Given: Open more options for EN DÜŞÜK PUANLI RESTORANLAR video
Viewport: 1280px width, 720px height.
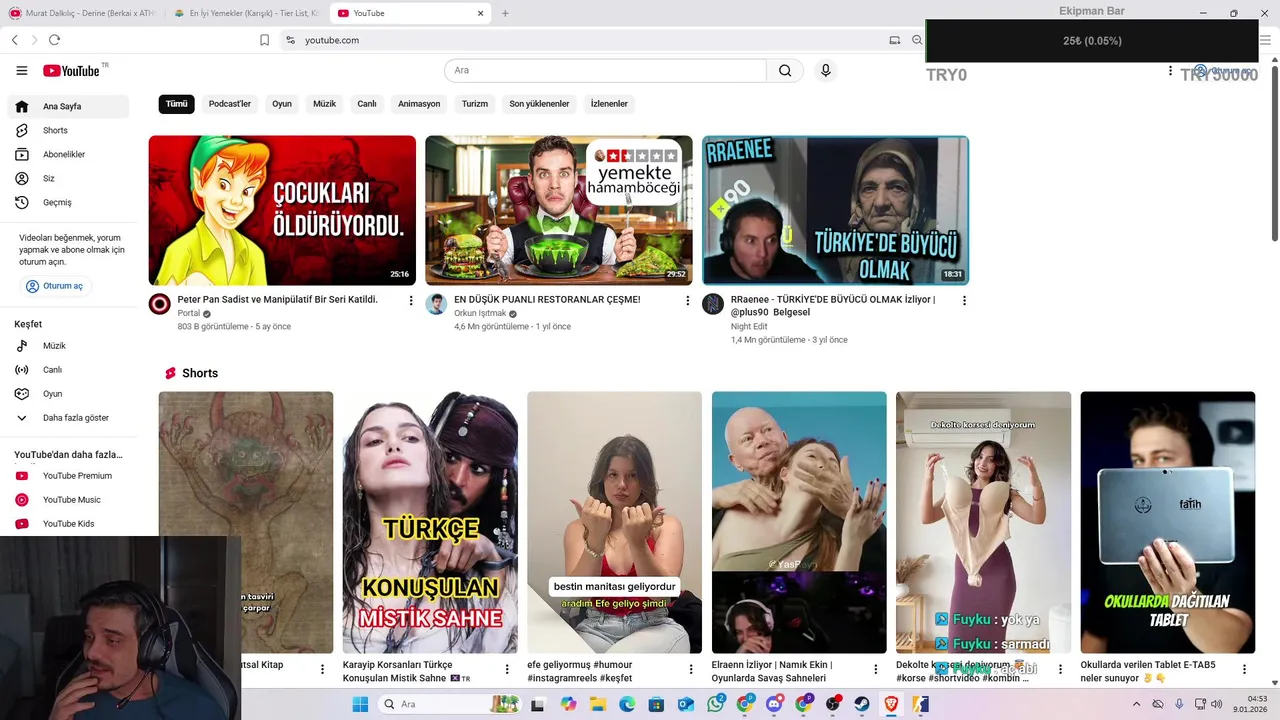Looking at the screenshot, I should [x=687, y=300].
